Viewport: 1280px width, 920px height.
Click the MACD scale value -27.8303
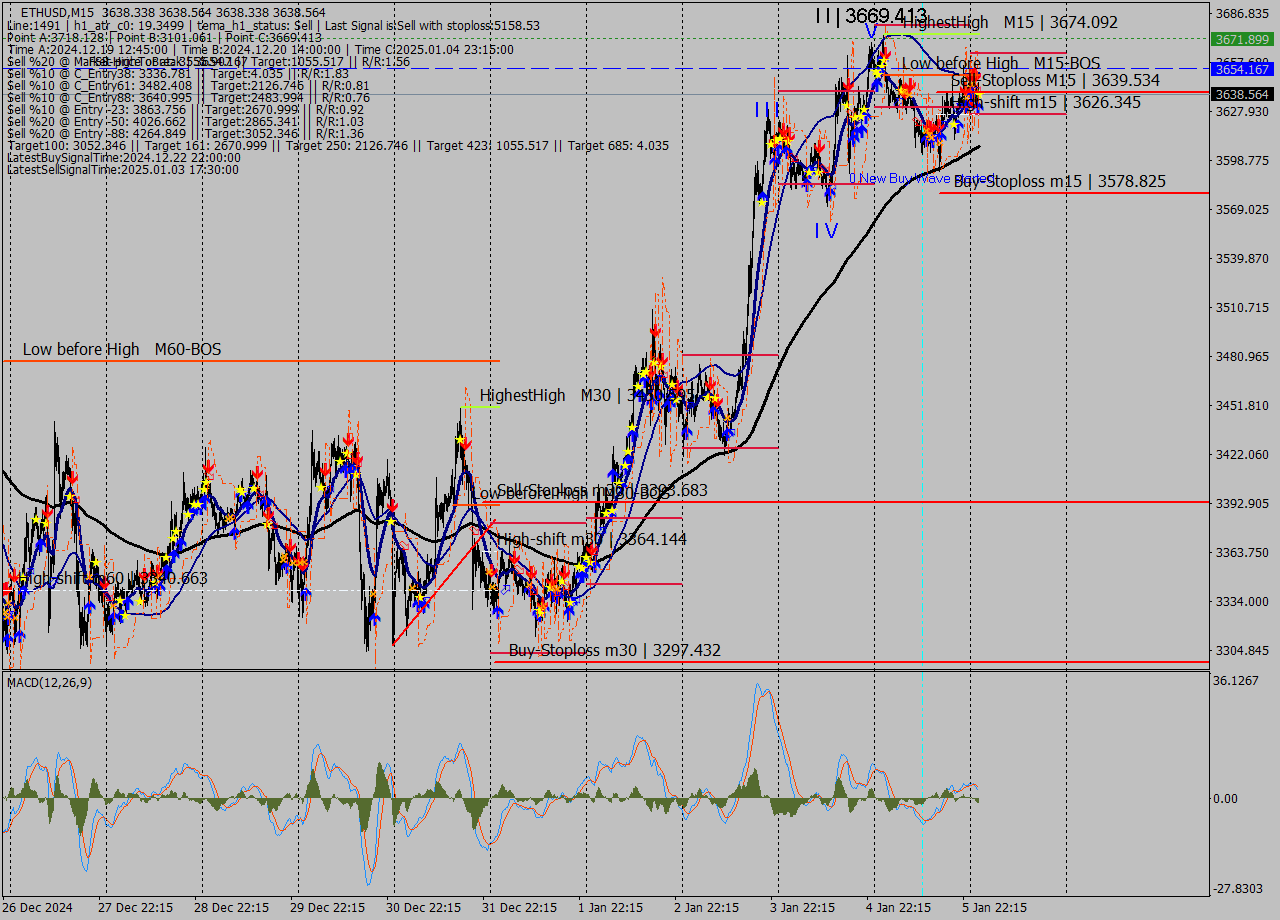1238,888
